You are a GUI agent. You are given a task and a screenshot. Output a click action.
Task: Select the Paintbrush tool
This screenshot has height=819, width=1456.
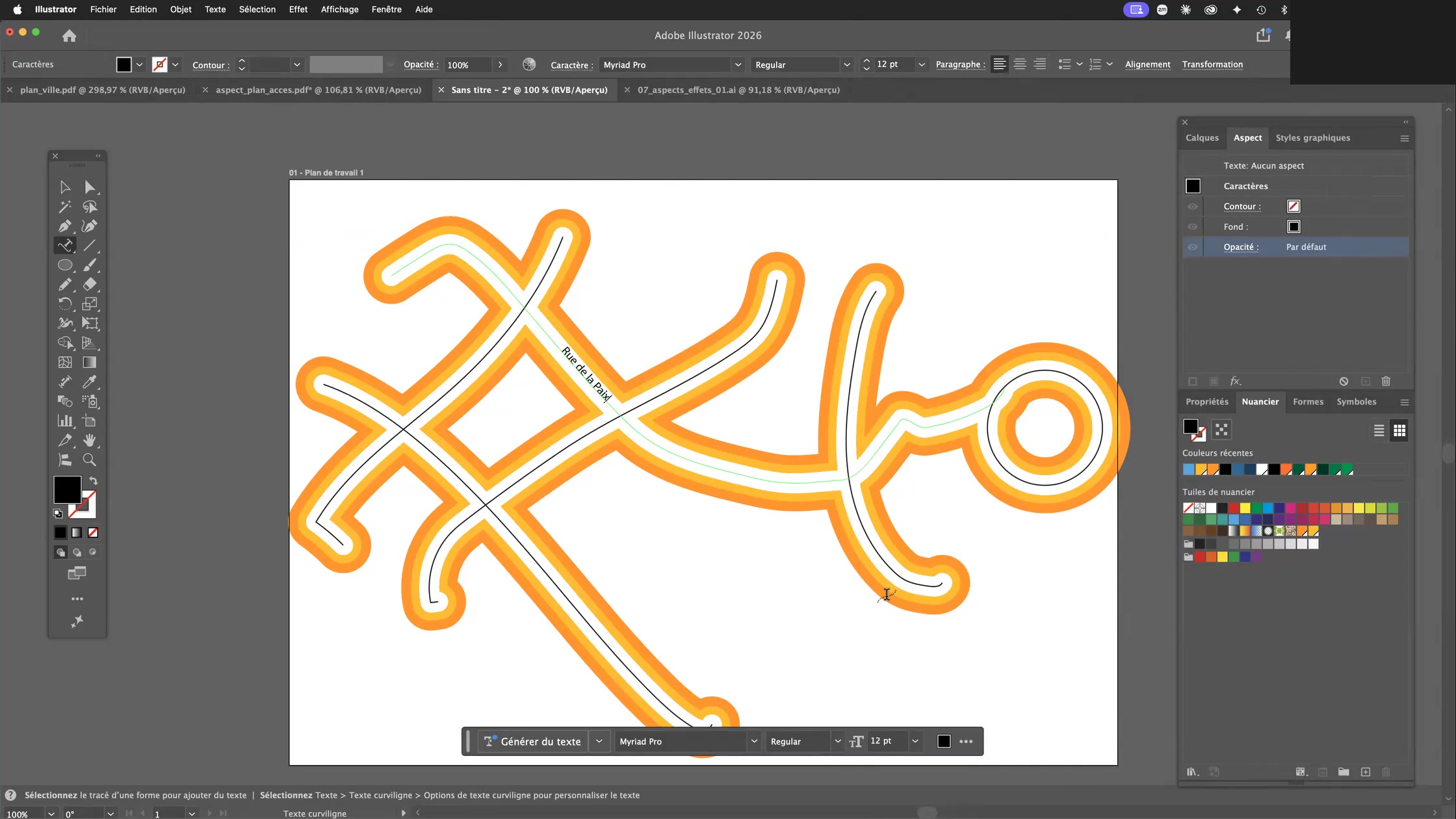90,265
